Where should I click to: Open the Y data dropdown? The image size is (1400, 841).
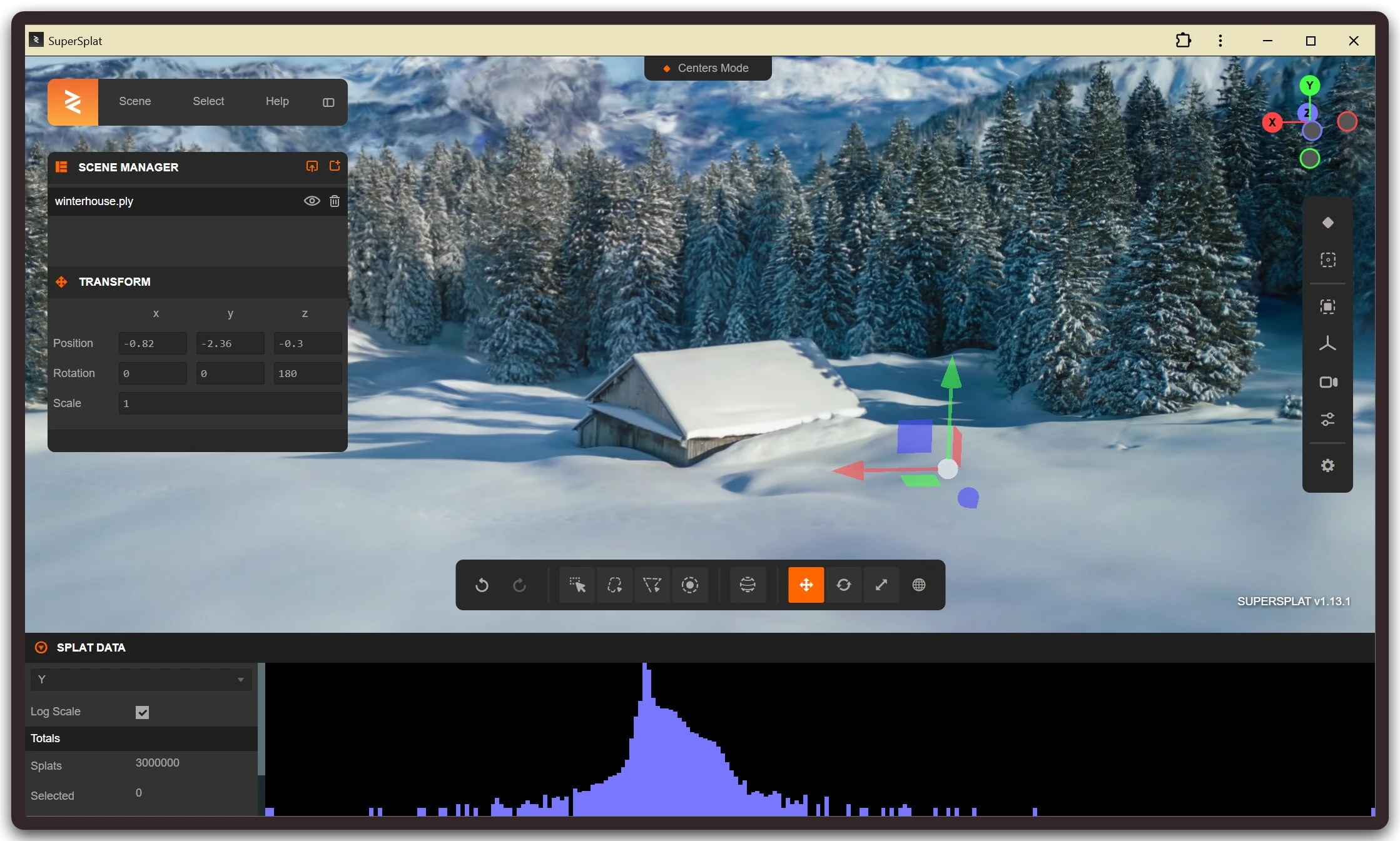coord(141,679)
